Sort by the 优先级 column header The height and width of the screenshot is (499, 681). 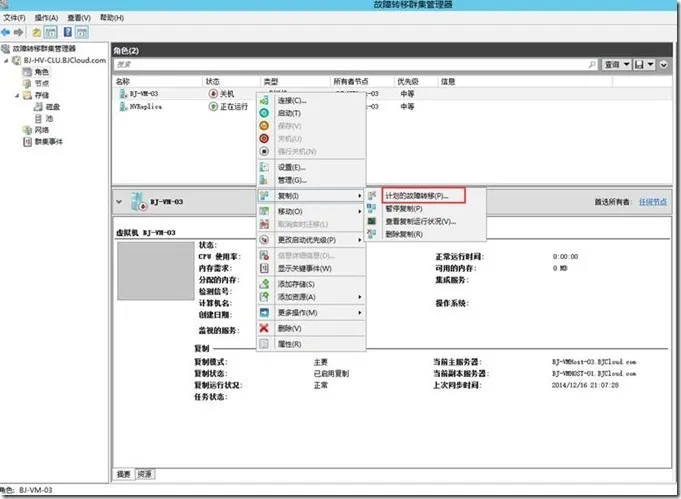[x=415, y=81]
